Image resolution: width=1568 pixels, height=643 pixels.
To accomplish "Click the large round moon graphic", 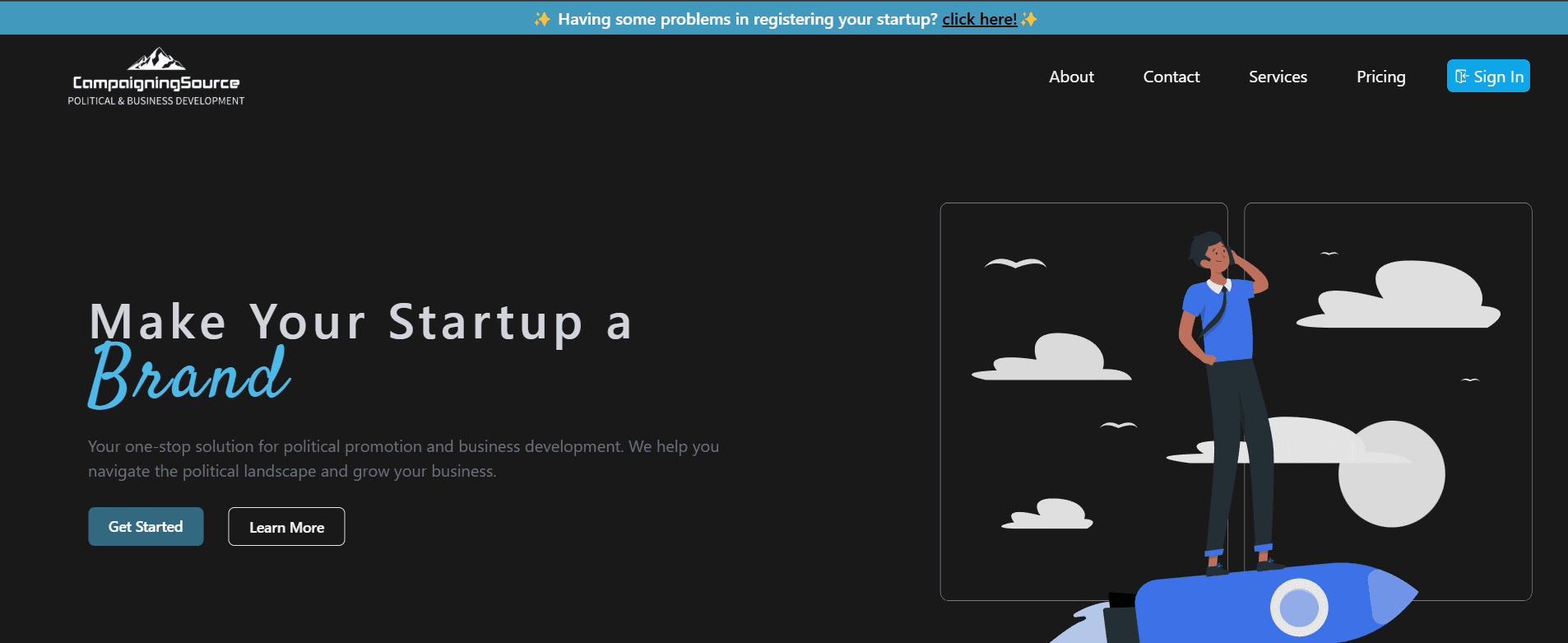I will (1391, 473).
